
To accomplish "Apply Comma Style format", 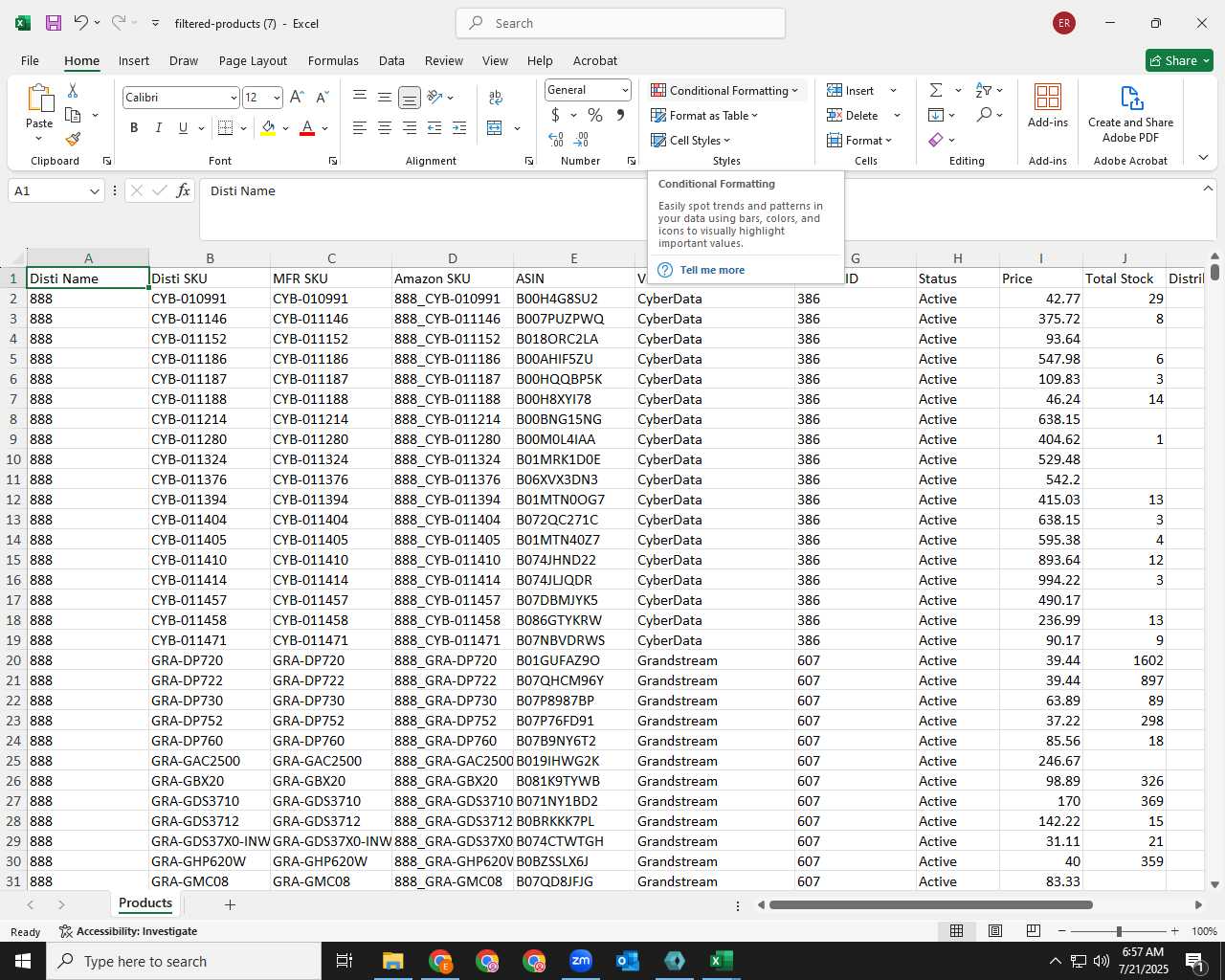I will click(620, 115).
